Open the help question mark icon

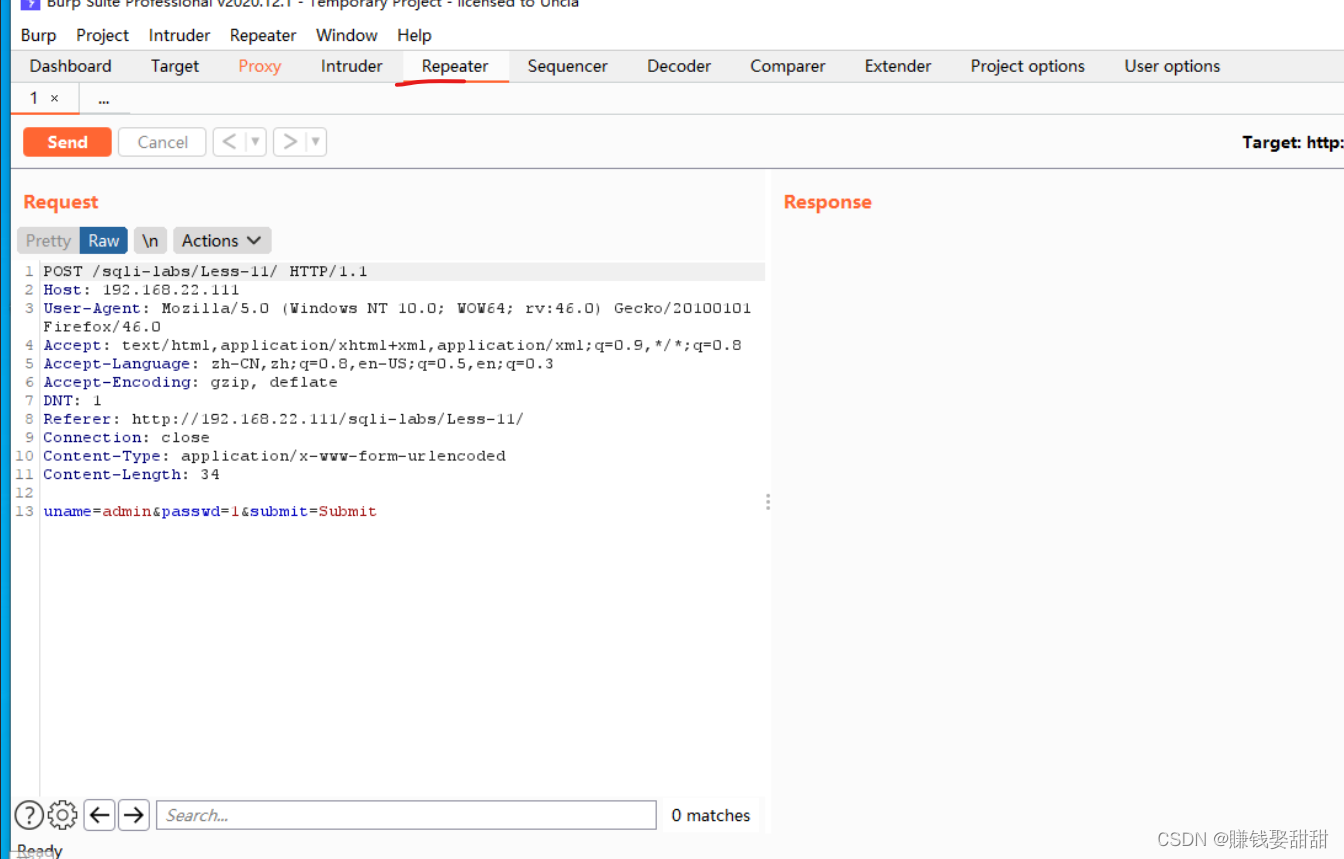point(29,815)
